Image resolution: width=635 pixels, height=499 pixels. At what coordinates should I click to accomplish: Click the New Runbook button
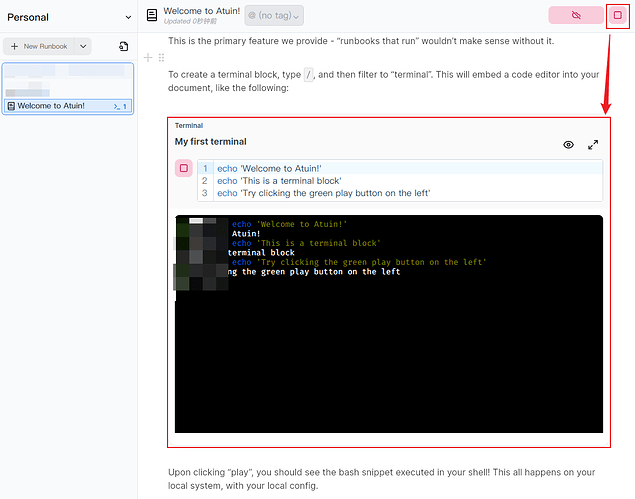point(39,46)
